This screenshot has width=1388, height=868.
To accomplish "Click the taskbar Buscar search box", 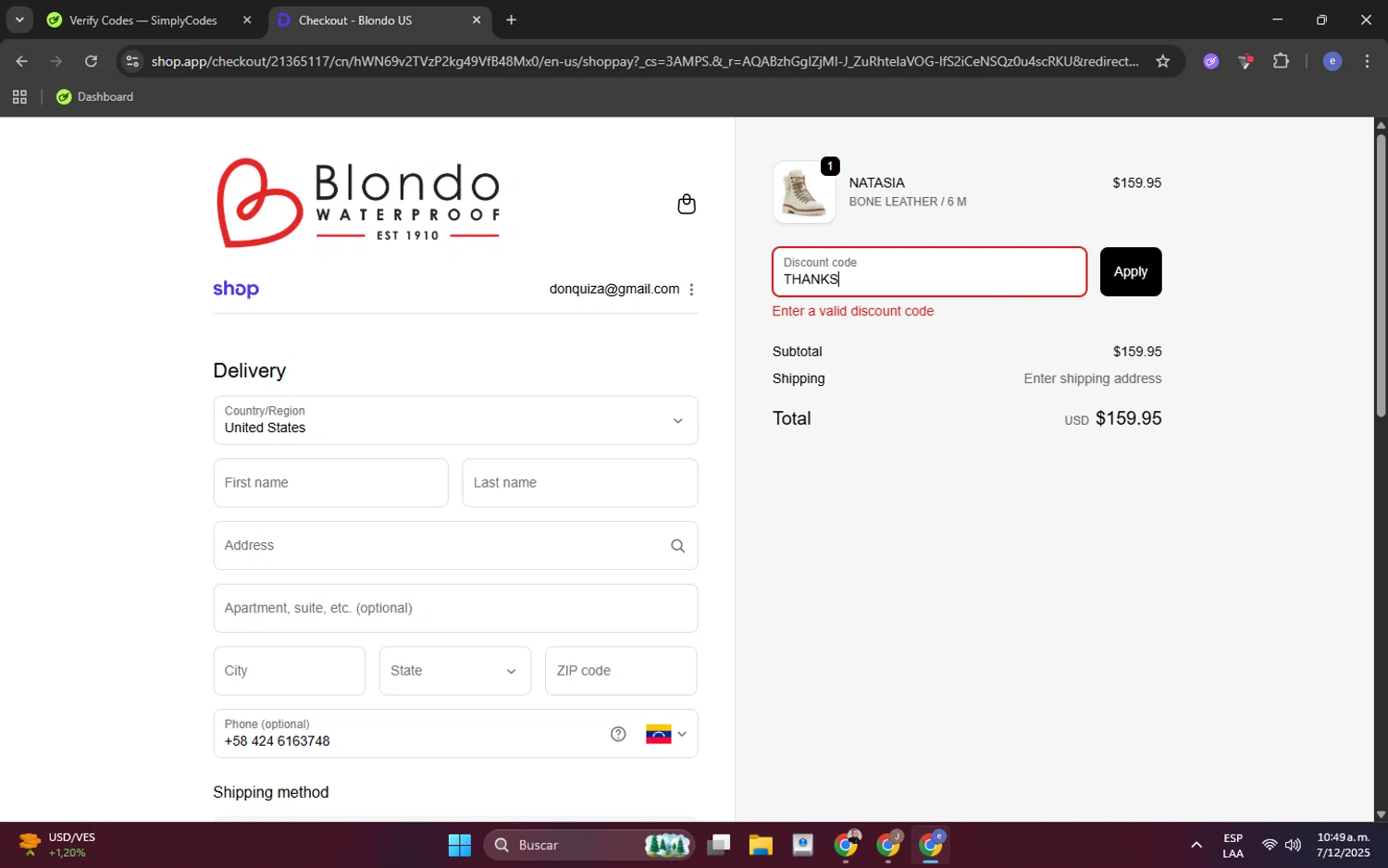I will click(589, 845).
